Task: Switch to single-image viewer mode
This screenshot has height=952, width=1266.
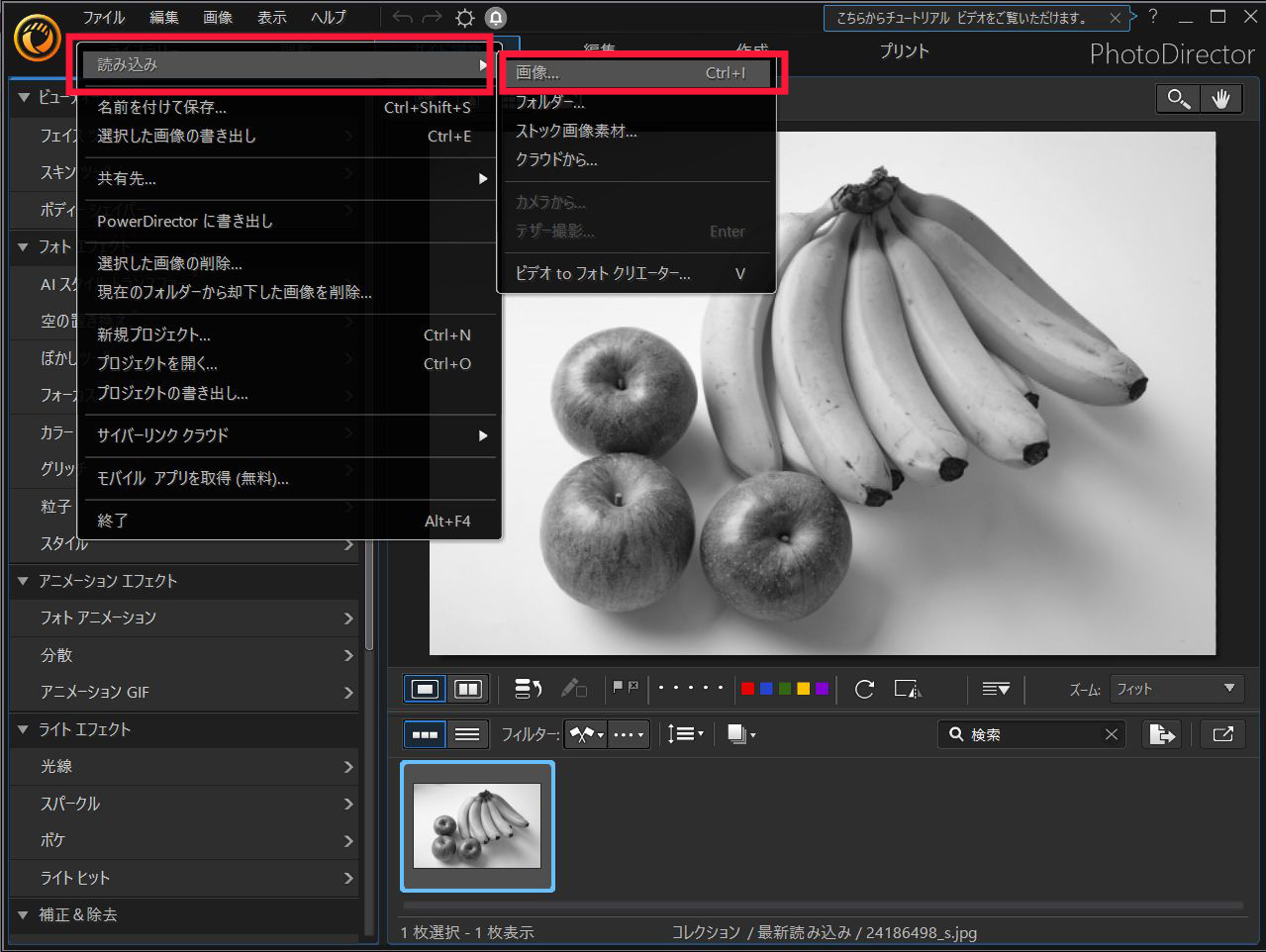Action: tap(425, 689)
